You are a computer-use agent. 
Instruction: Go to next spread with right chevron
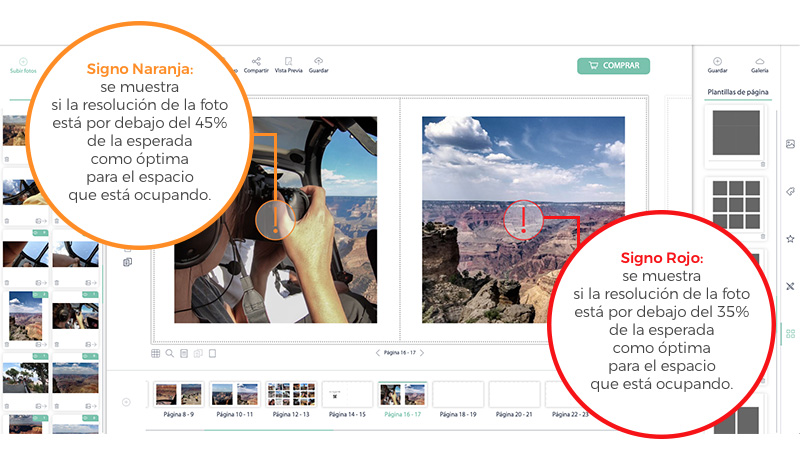422,353
